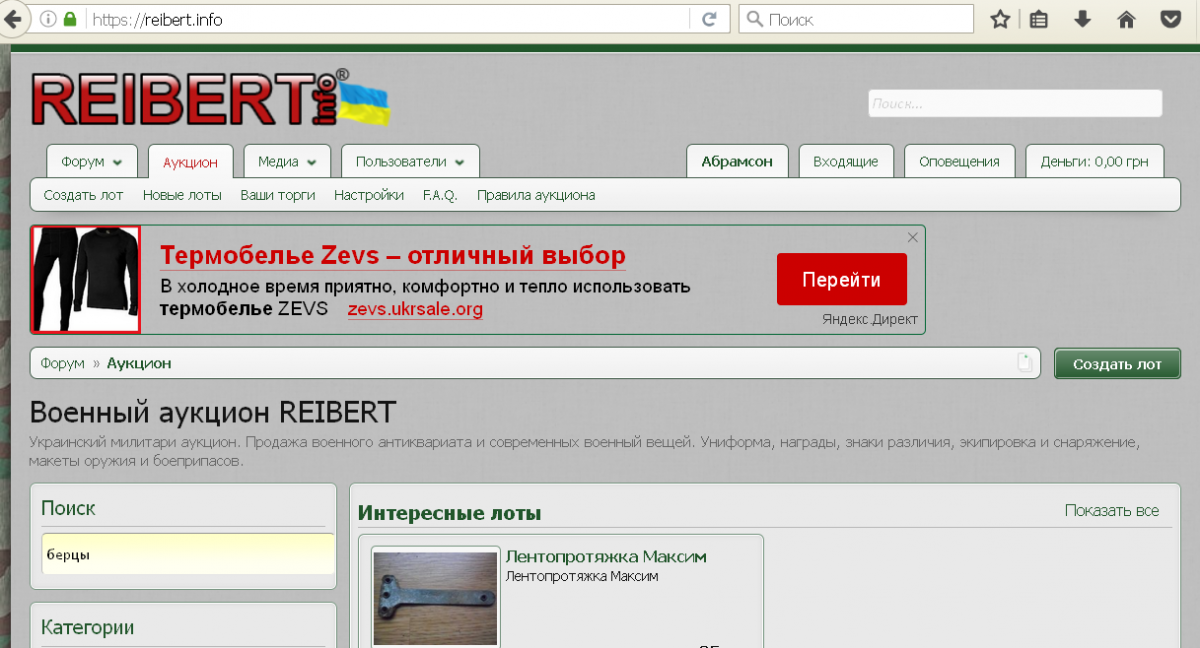
Task: Open the Лентопротяжка Максим lot thumbnail
Action: pos(435,598)
